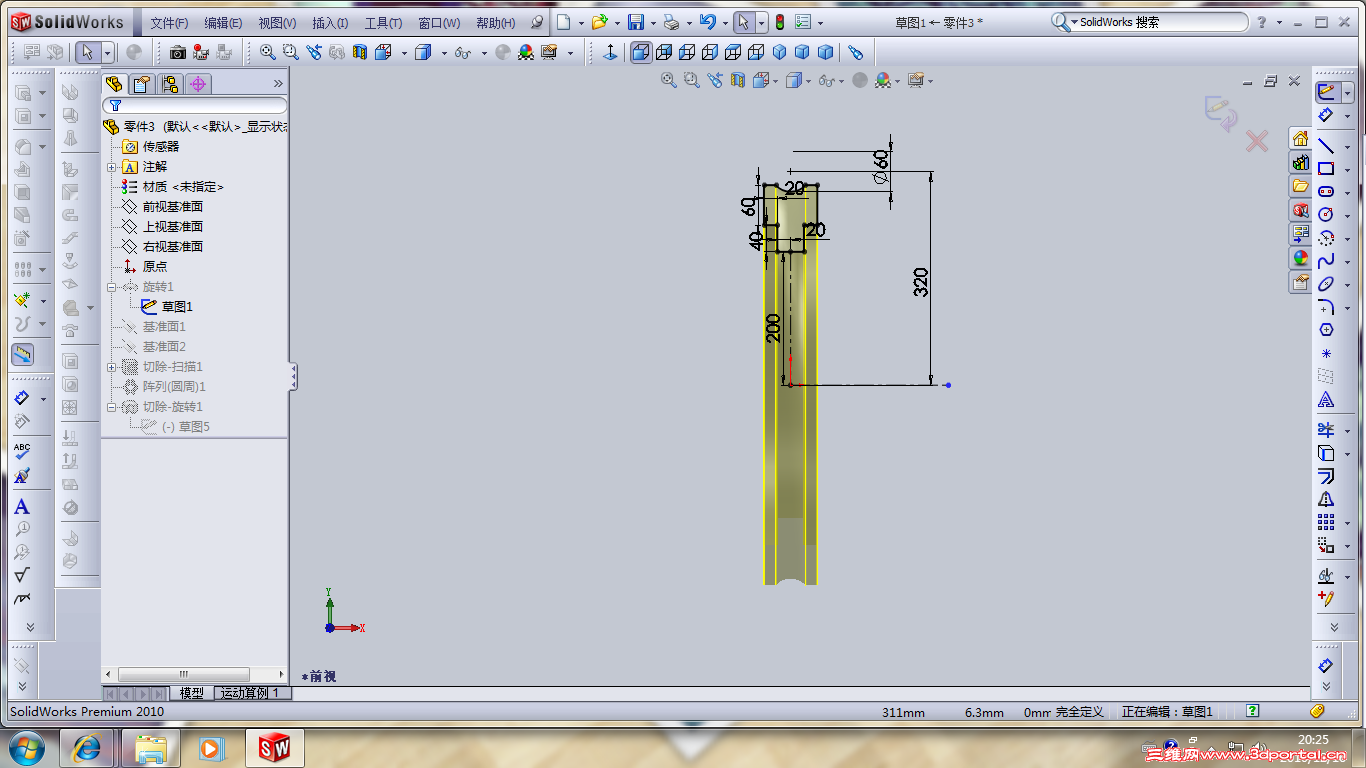Click the feature tree horizontal scrollbar
This screenshot has width=1366, height=768.
pos(184,674)
